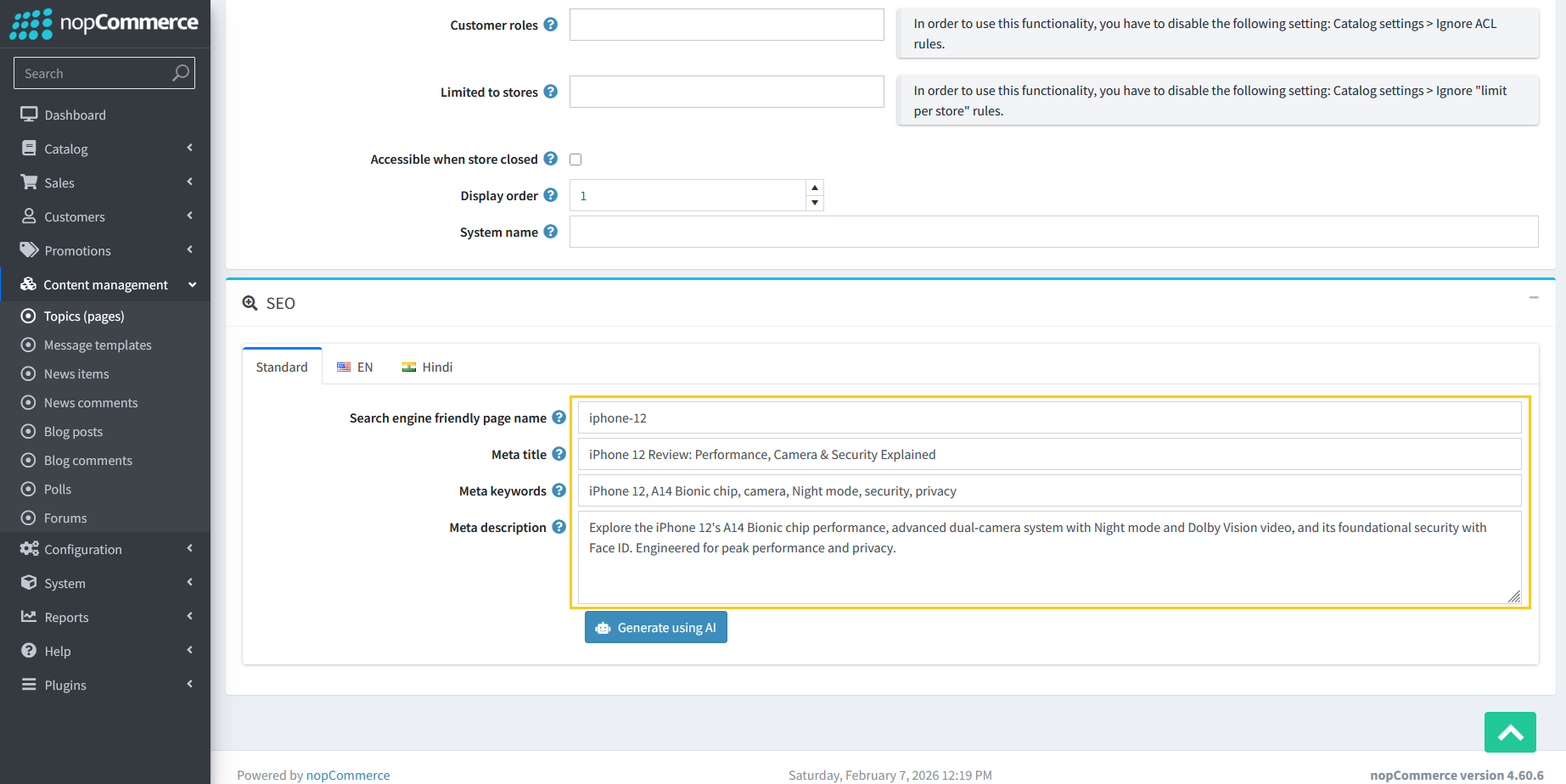Viewport: 1566px width, 784px height.
Task: Open the nopCommerce footer link
Action: point(348,775)
